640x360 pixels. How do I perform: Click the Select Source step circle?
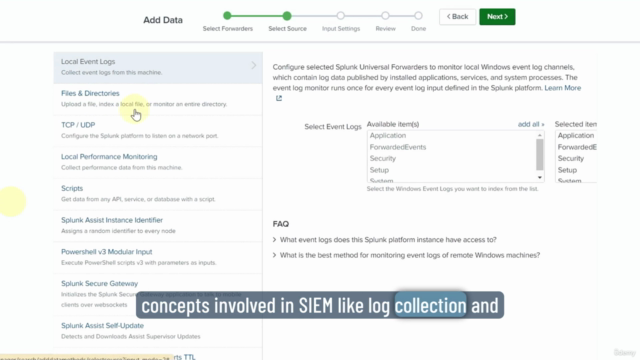[x=287, y=16]
